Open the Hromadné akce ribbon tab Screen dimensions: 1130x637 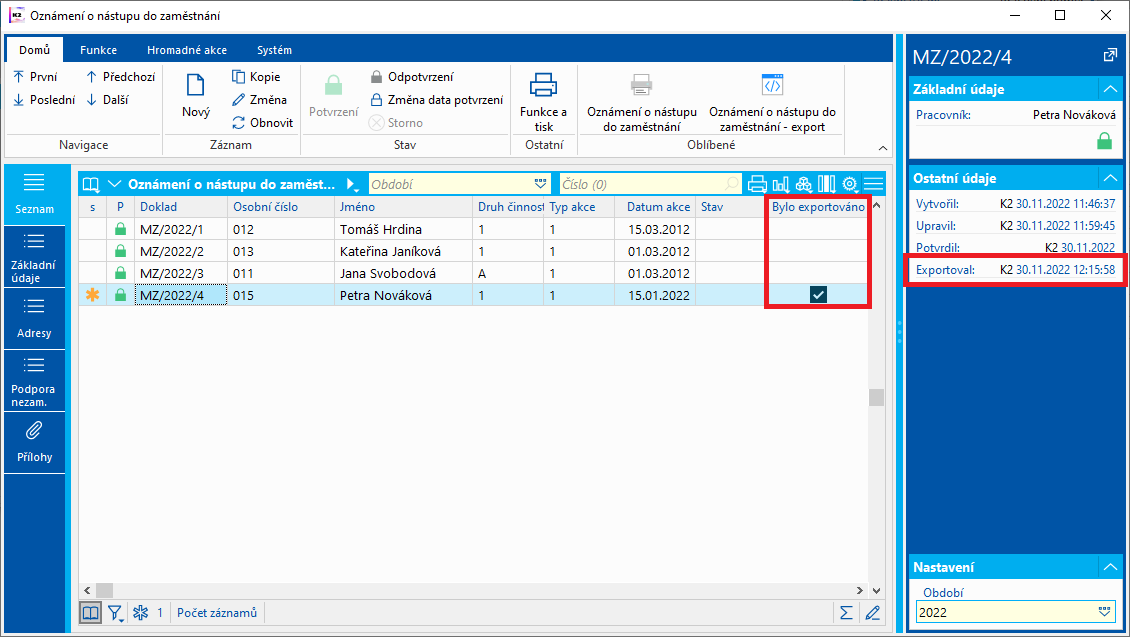[186, 50]
